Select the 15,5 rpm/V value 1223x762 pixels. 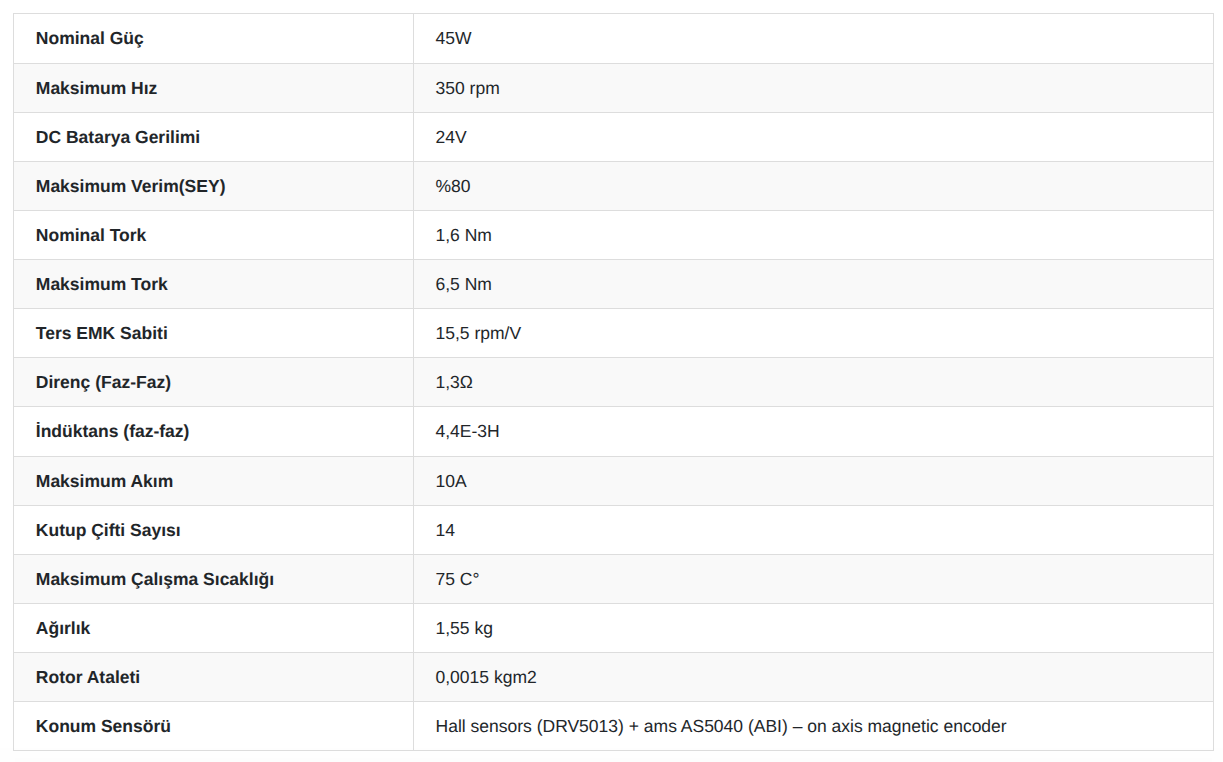478,333
